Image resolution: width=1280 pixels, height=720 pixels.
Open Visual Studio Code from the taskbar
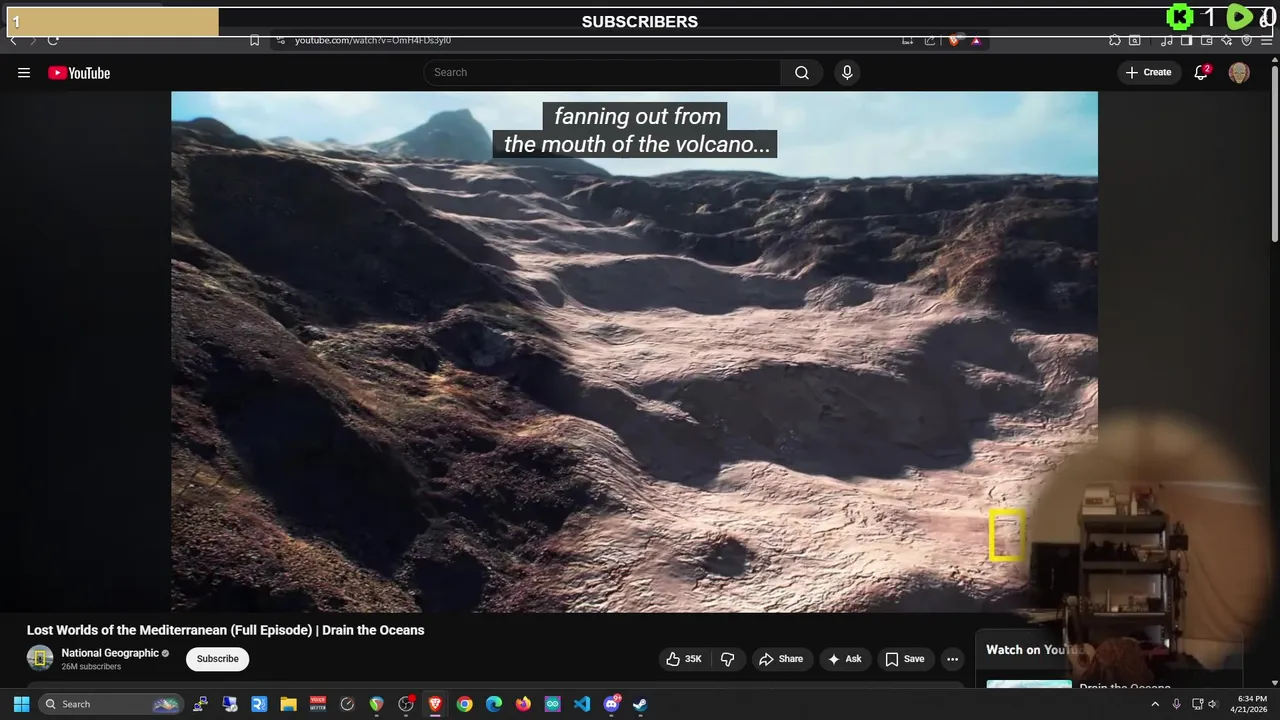pyautogui.click(x=582, y=704)
